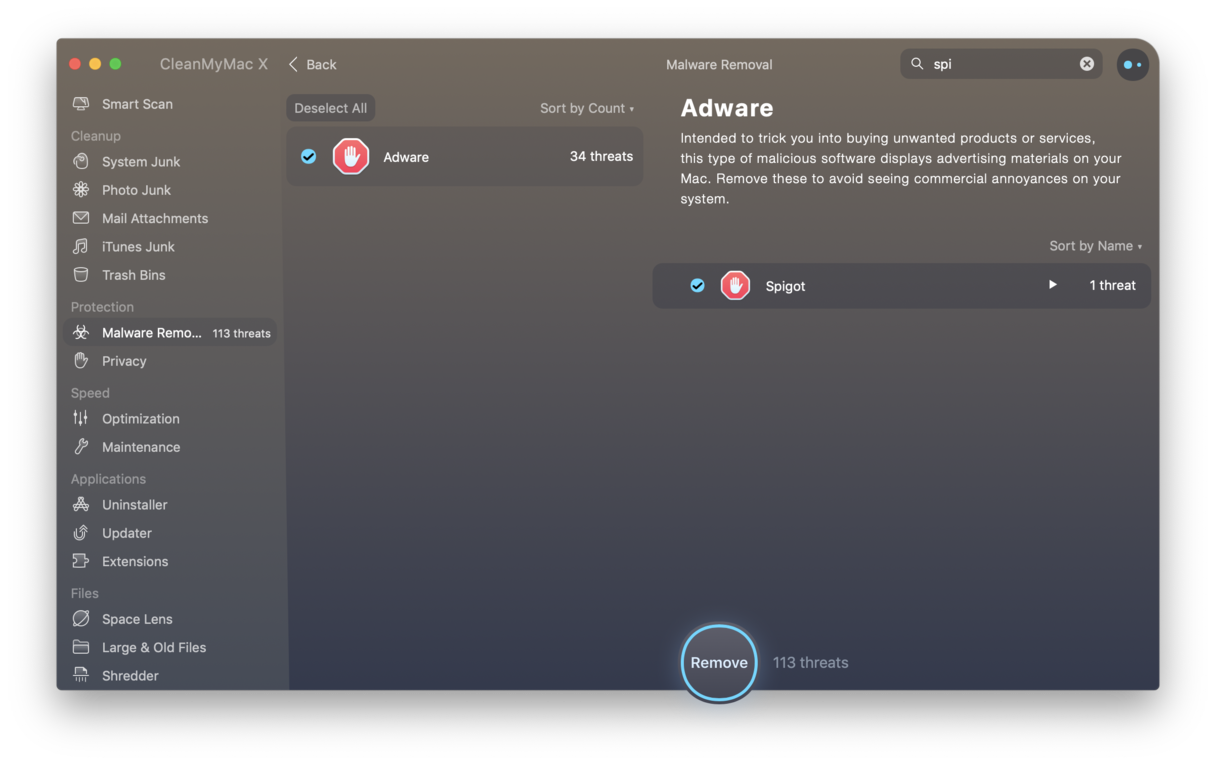Screen dimensions: 1216x765
Task: Uncheck the Adware category checkbox
Action: [309, 157]
